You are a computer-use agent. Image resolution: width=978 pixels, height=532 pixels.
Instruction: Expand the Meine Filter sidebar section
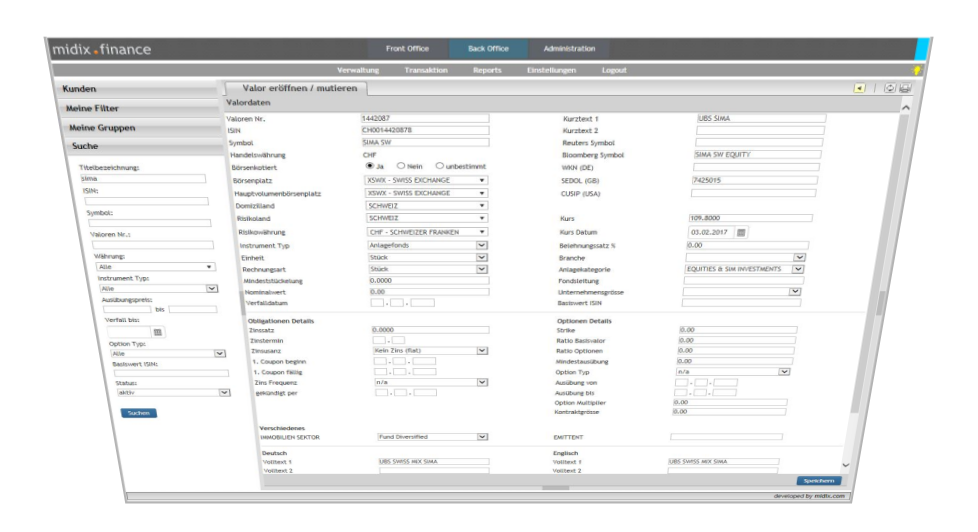coord(140,109)
